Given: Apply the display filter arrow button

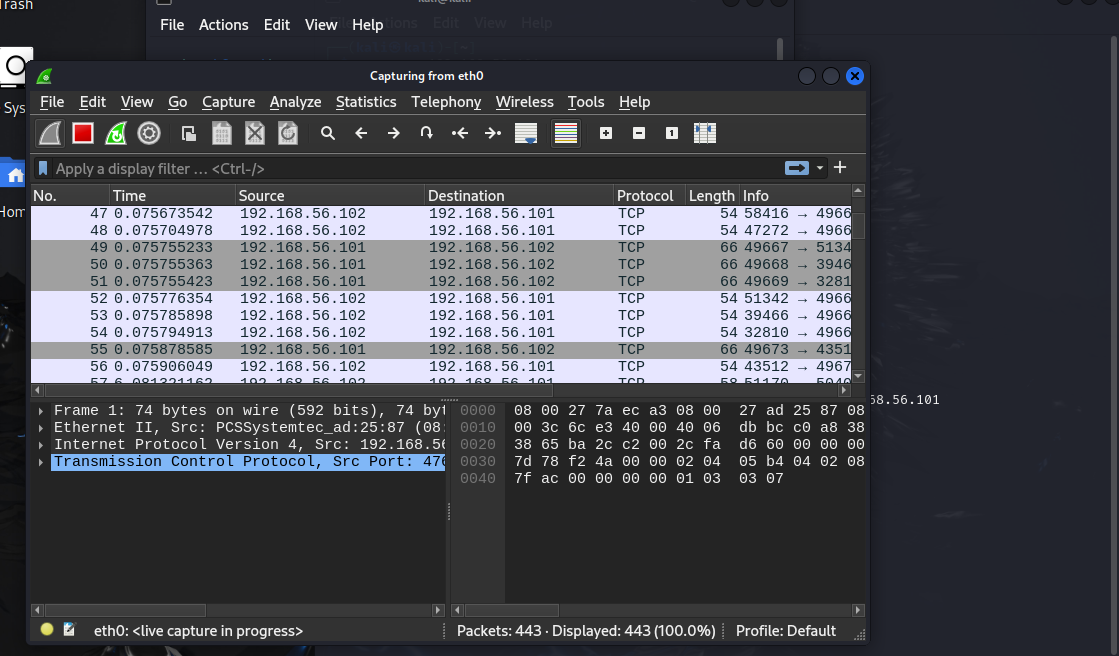Looking at the screenshot, I should click(796, 168).
